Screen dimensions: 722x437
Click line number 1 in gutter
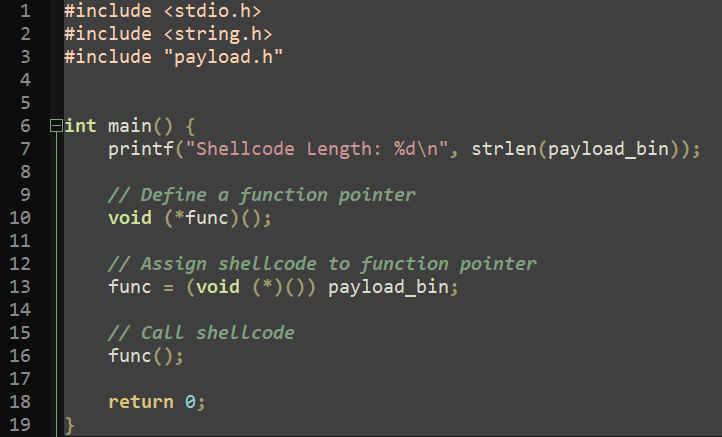tap(25, 11)
